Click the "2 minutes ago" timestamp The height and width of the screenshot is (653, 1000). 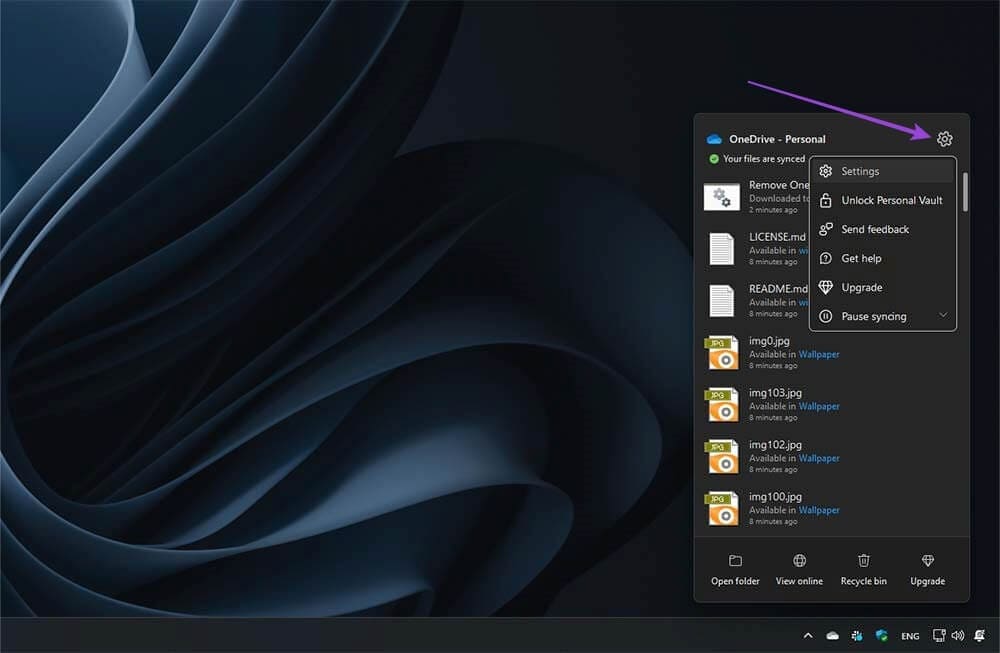tap(773, 210)
